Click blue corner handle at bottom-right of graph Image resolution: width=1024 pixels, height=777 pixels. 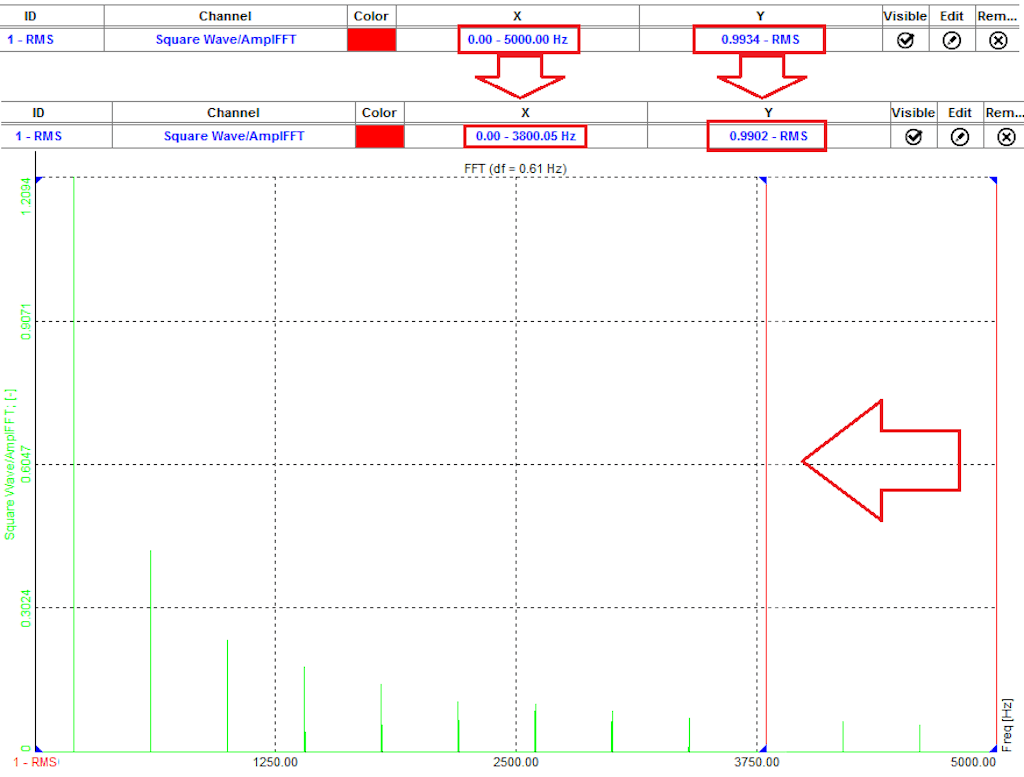coord(993,748)
